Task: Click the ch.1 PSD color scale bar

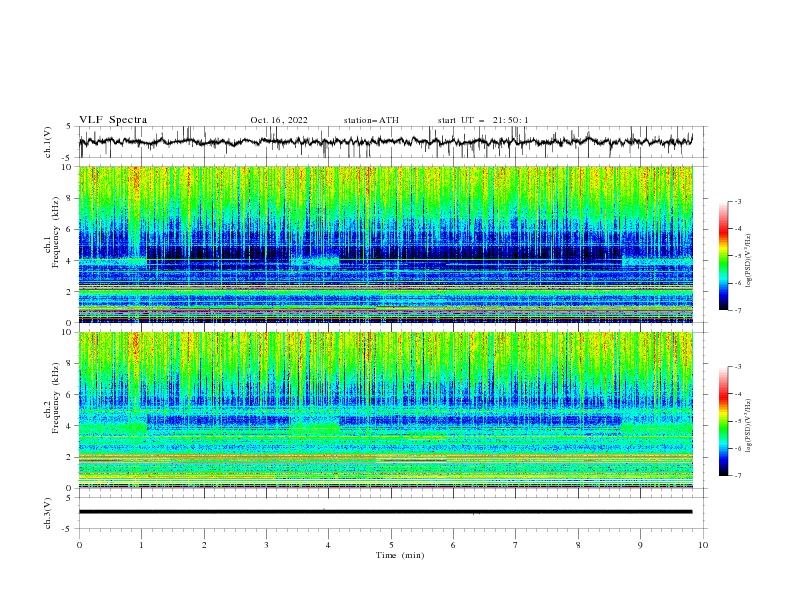Action: click(723, 256)
